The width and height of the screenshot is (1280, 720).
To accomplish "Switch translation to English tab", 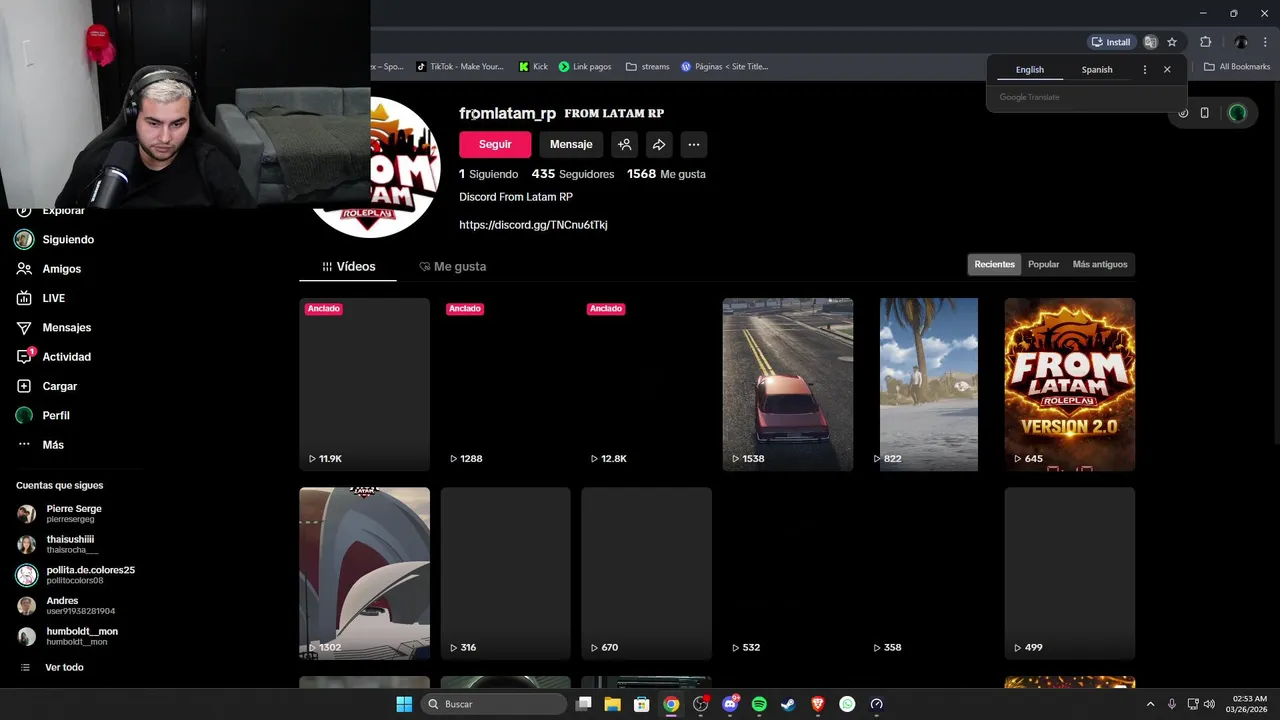I will point(1030,70).
